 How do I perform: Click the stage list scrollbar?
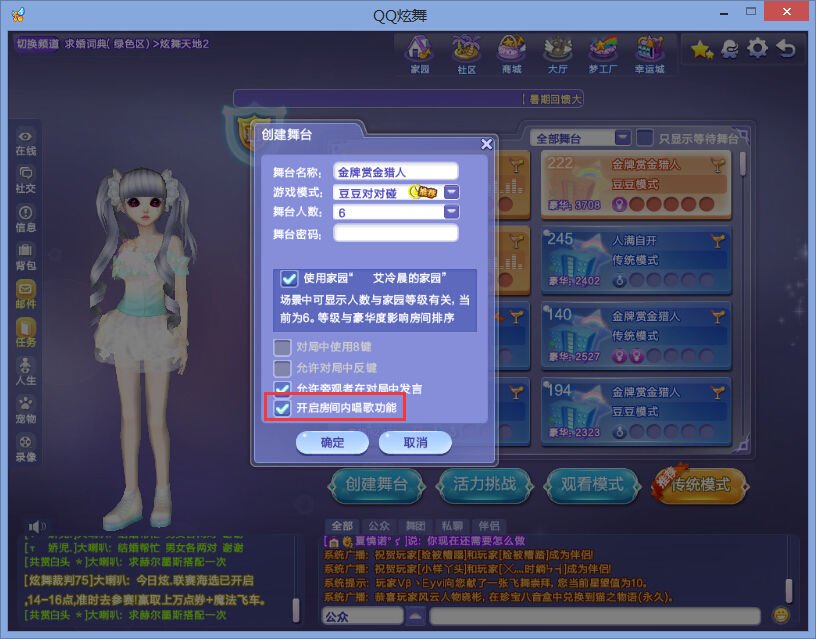[x=743, y=164]
